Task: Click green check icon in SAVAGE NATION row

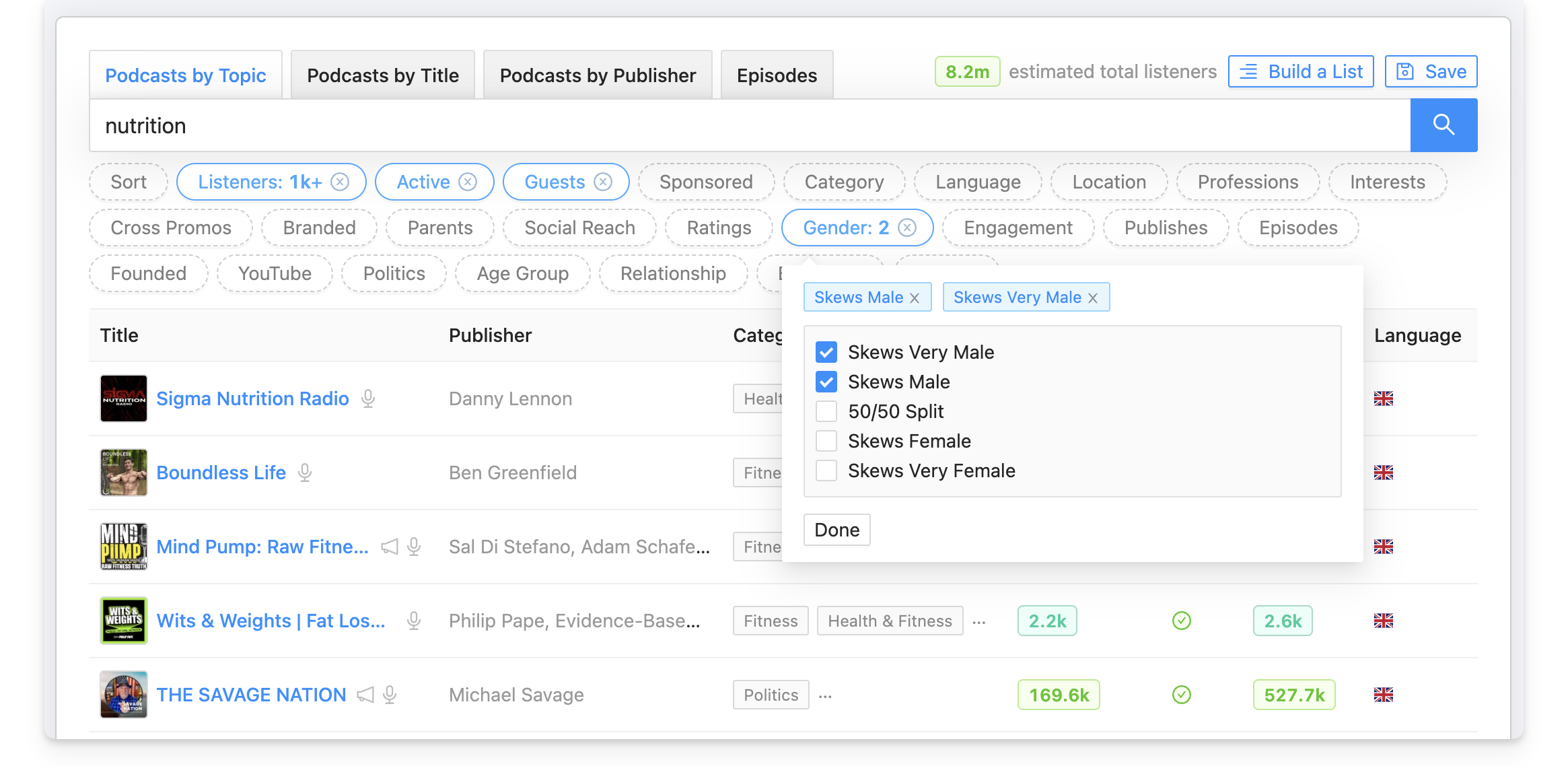Action: click(x=1182, y=695)
